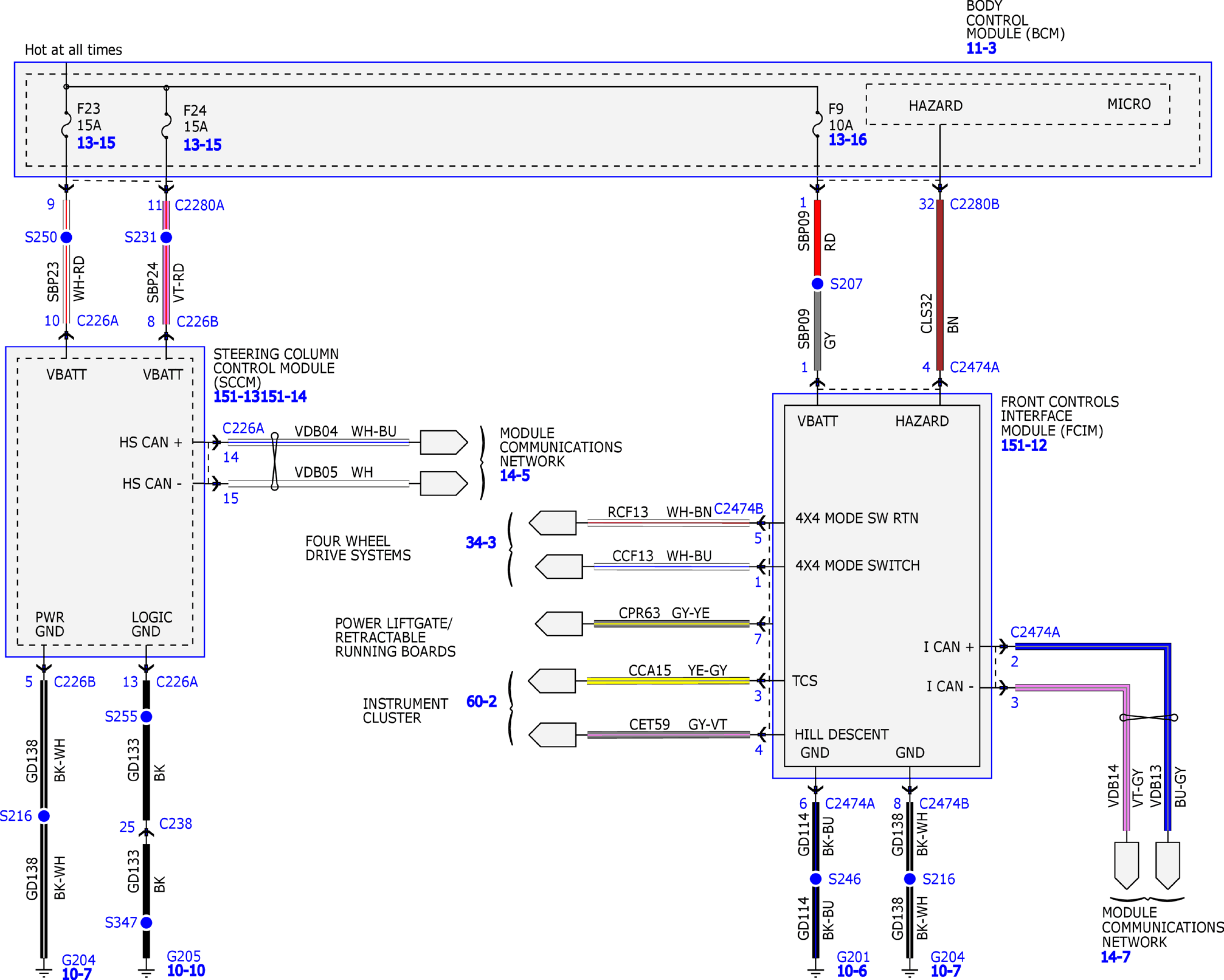Viewport: 1224px width, 980px height.
Task: Click the S207 splice dot
Action: point(817,284)
